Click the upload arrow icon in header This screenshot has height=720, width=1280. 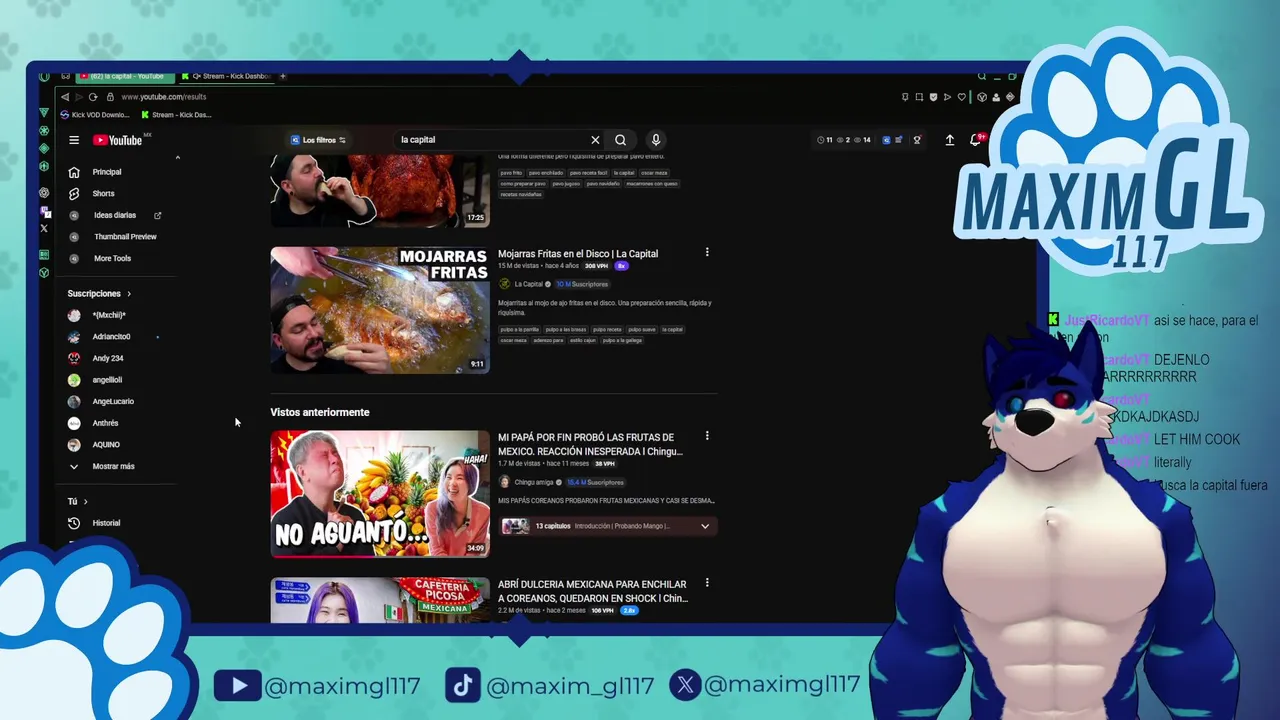(950, 140)
